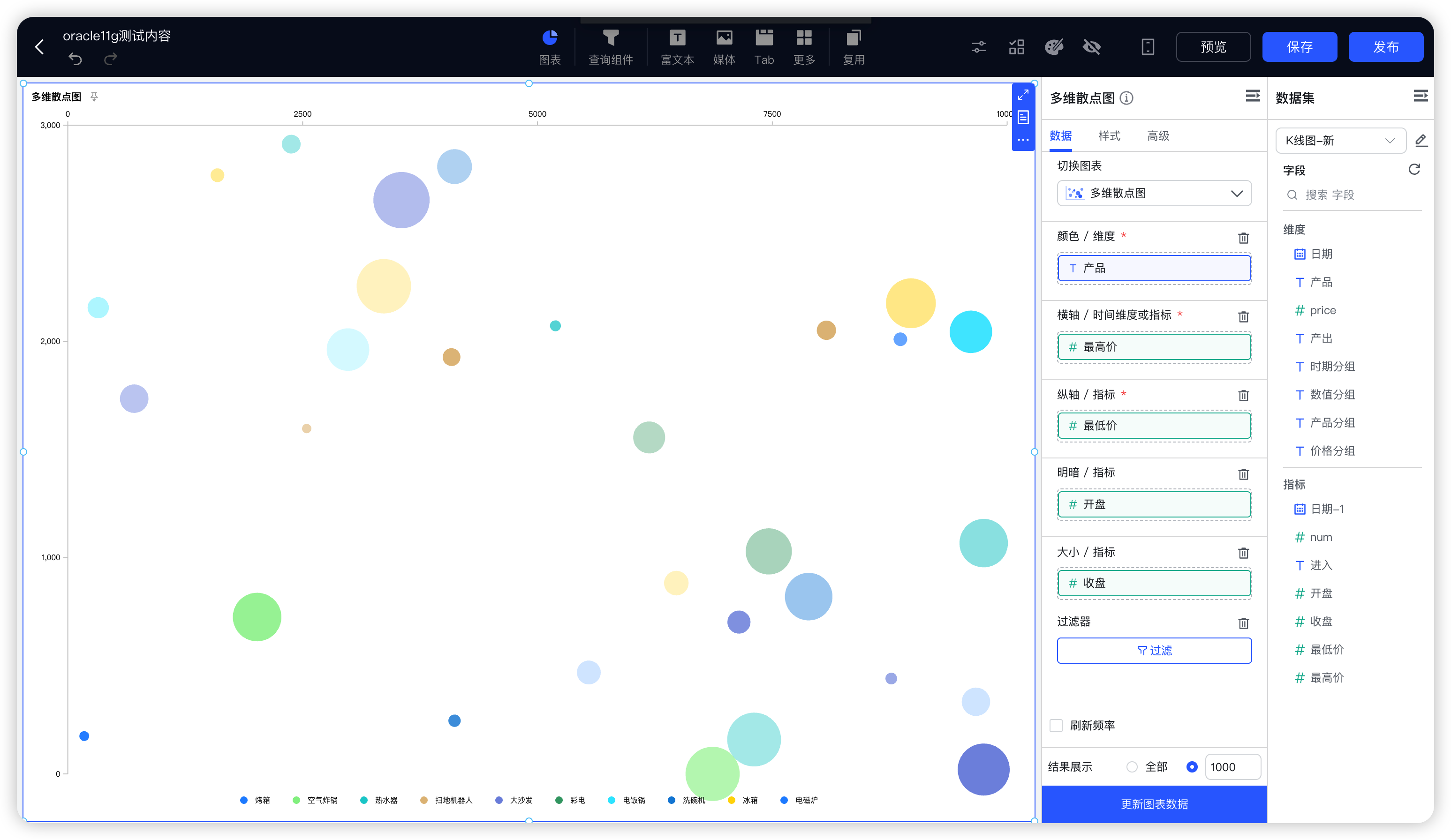The height and width of the screenshot is (840, 1451).
Task: Edit the K线图-新 dataset
Action: click(x=1421, y=140)
